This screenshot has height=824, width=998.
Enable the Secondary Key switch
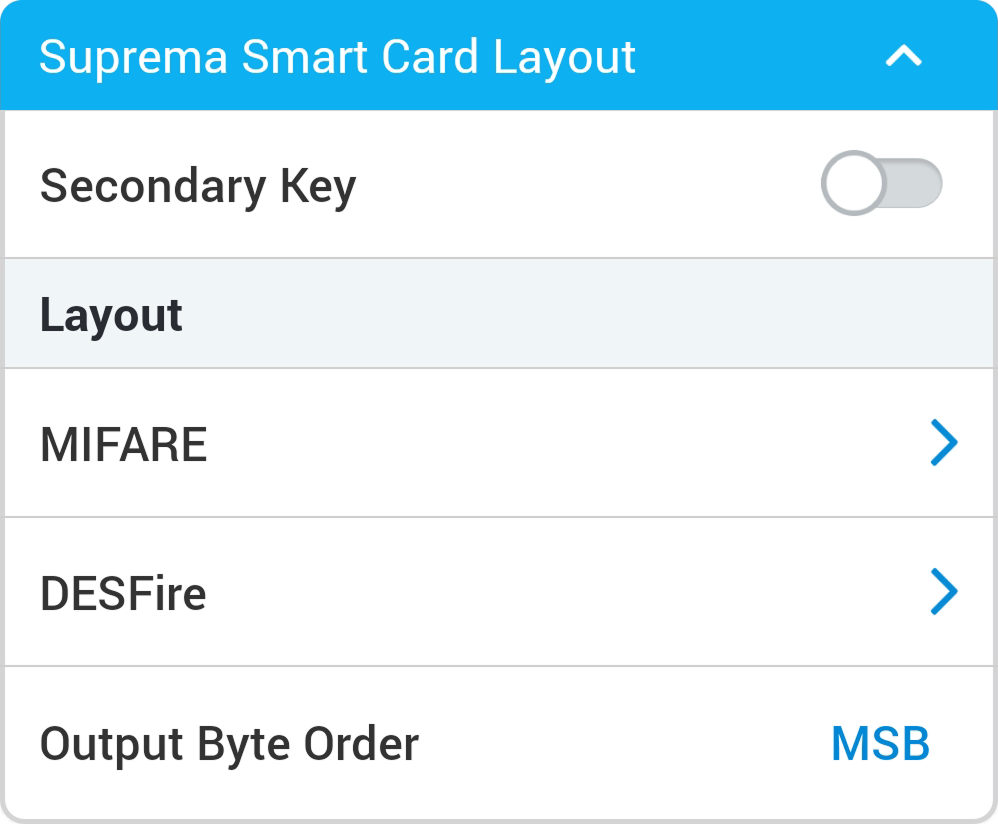click(881, 185)
